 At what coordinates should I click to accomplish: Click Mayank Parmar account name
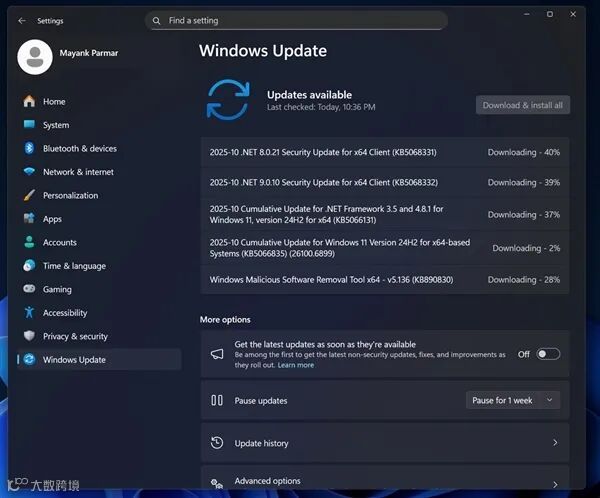coord(89,53)
